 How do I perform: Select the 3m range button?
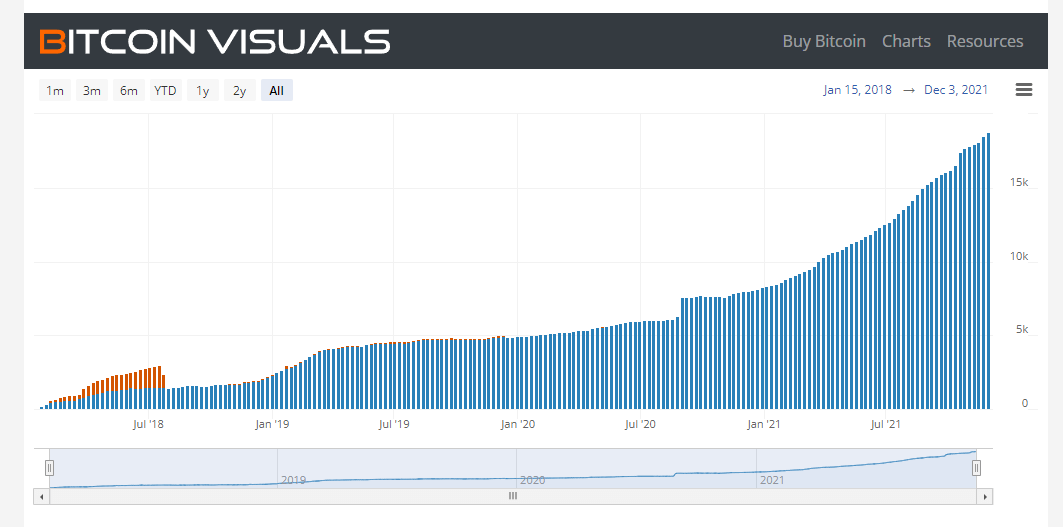pyautogui.click(x=92, y=90)
